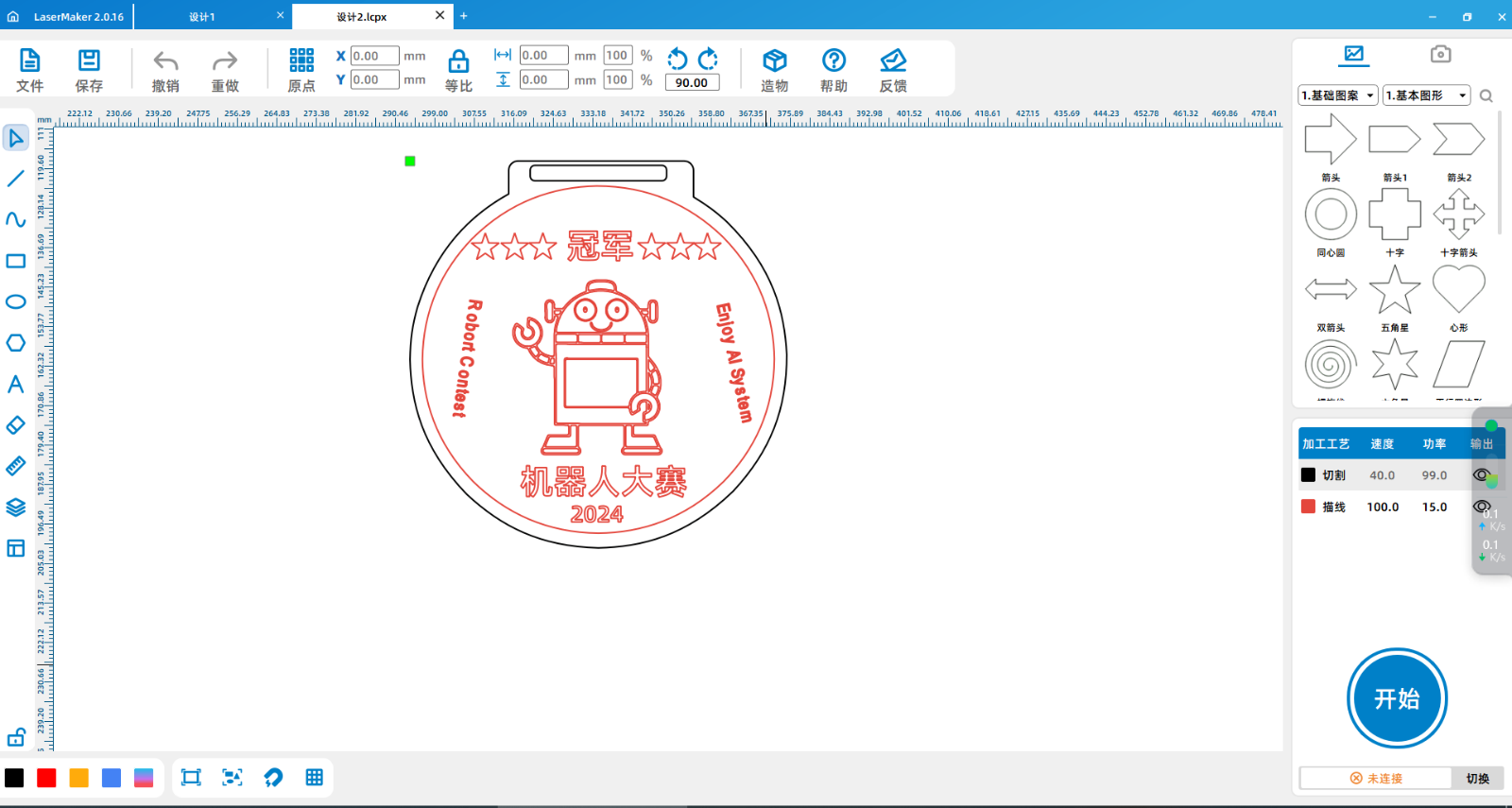This screenshot has width=1512, height=808.
Task: Switch to camera panel tab
Action: 1440,55
